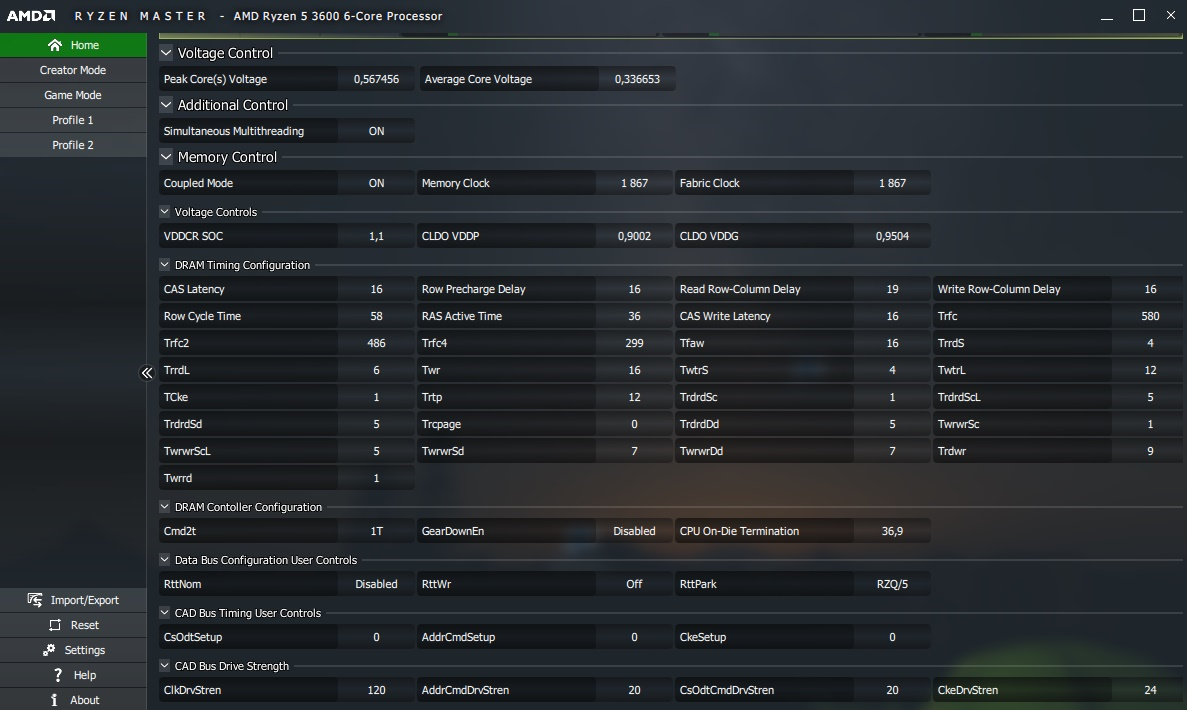Screen dimensions: 1187x710
Task: Click the RttNom Disabled value
Action: 376,584
